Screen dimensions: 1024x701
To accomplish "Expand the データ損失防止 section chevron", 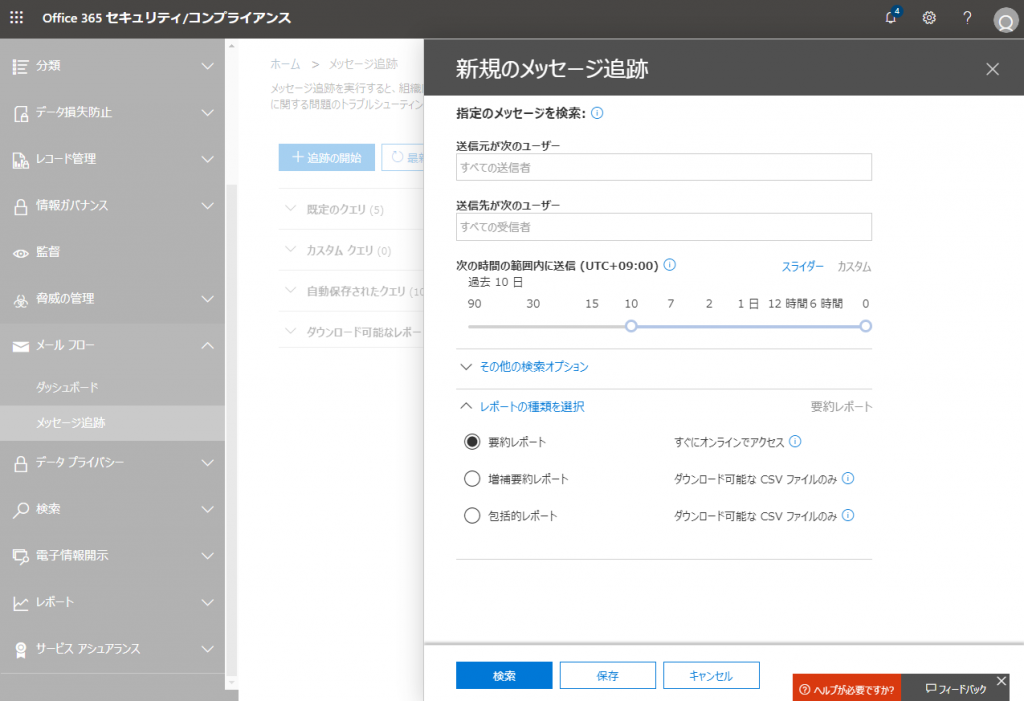I will (x=208, y=113).
